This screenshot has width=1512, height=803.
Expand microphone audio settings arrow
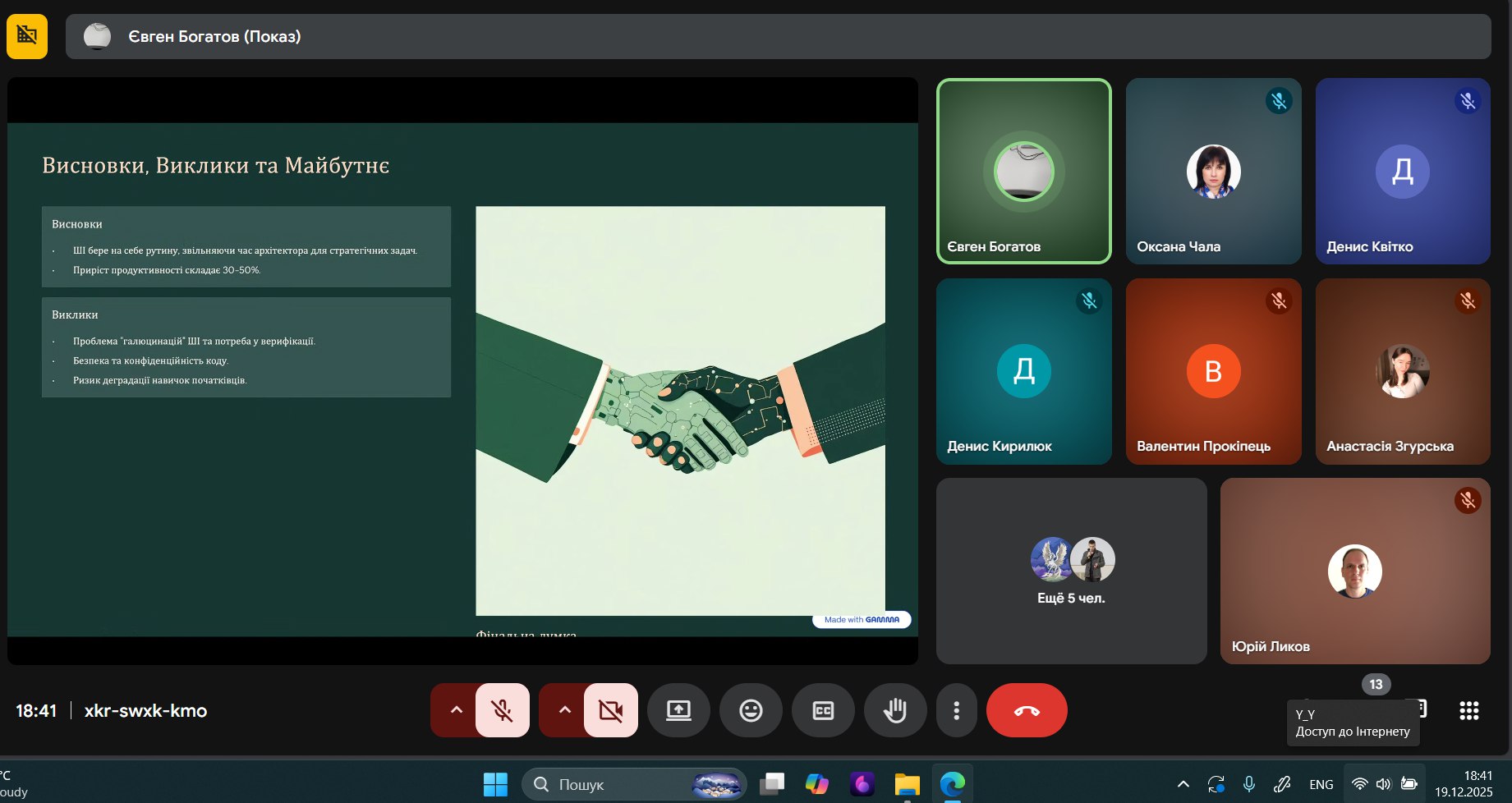tap(456, 710)
